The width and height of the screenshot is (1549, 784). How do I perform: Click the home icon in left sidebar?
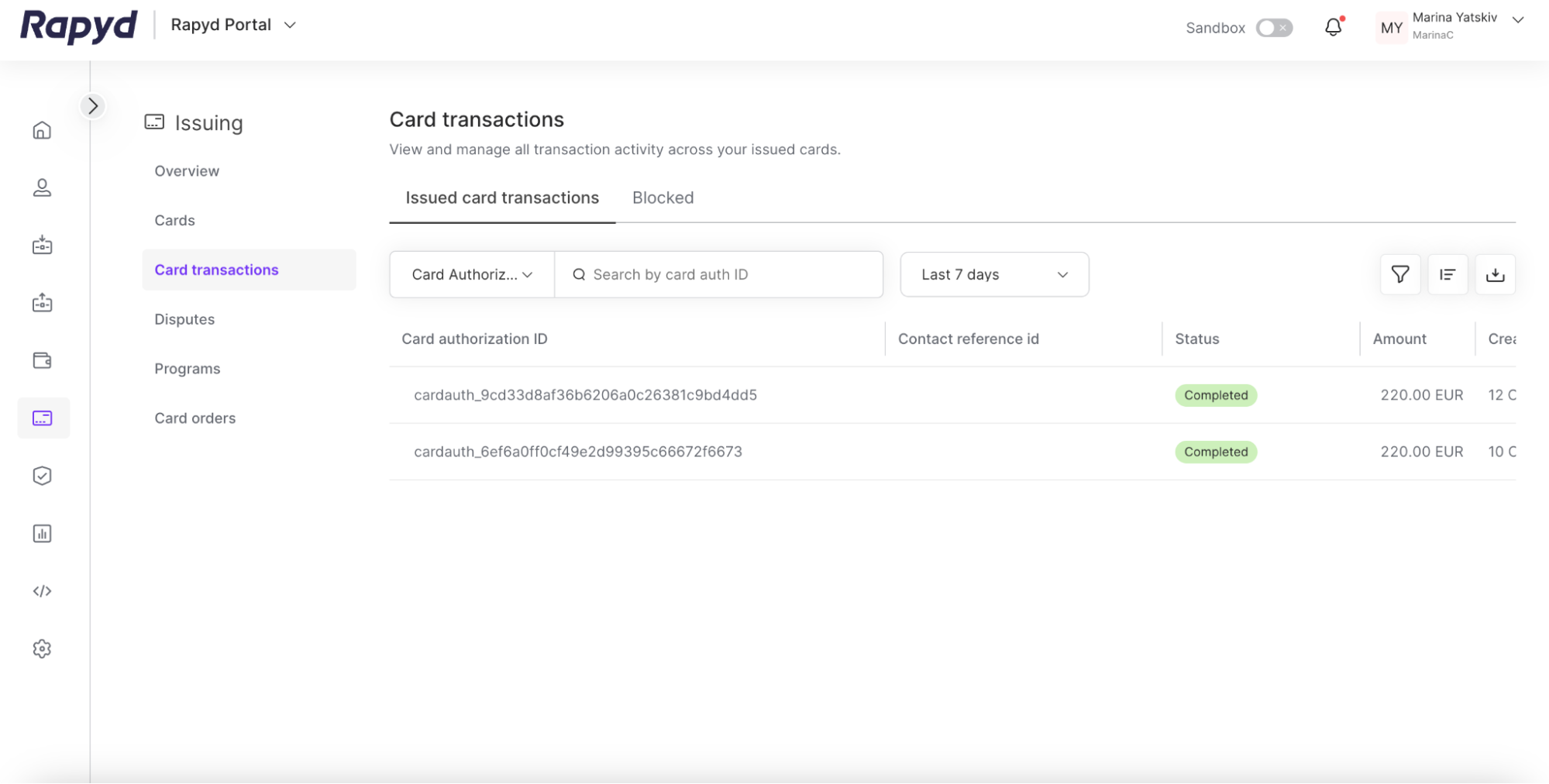click(x=42, y=130)
